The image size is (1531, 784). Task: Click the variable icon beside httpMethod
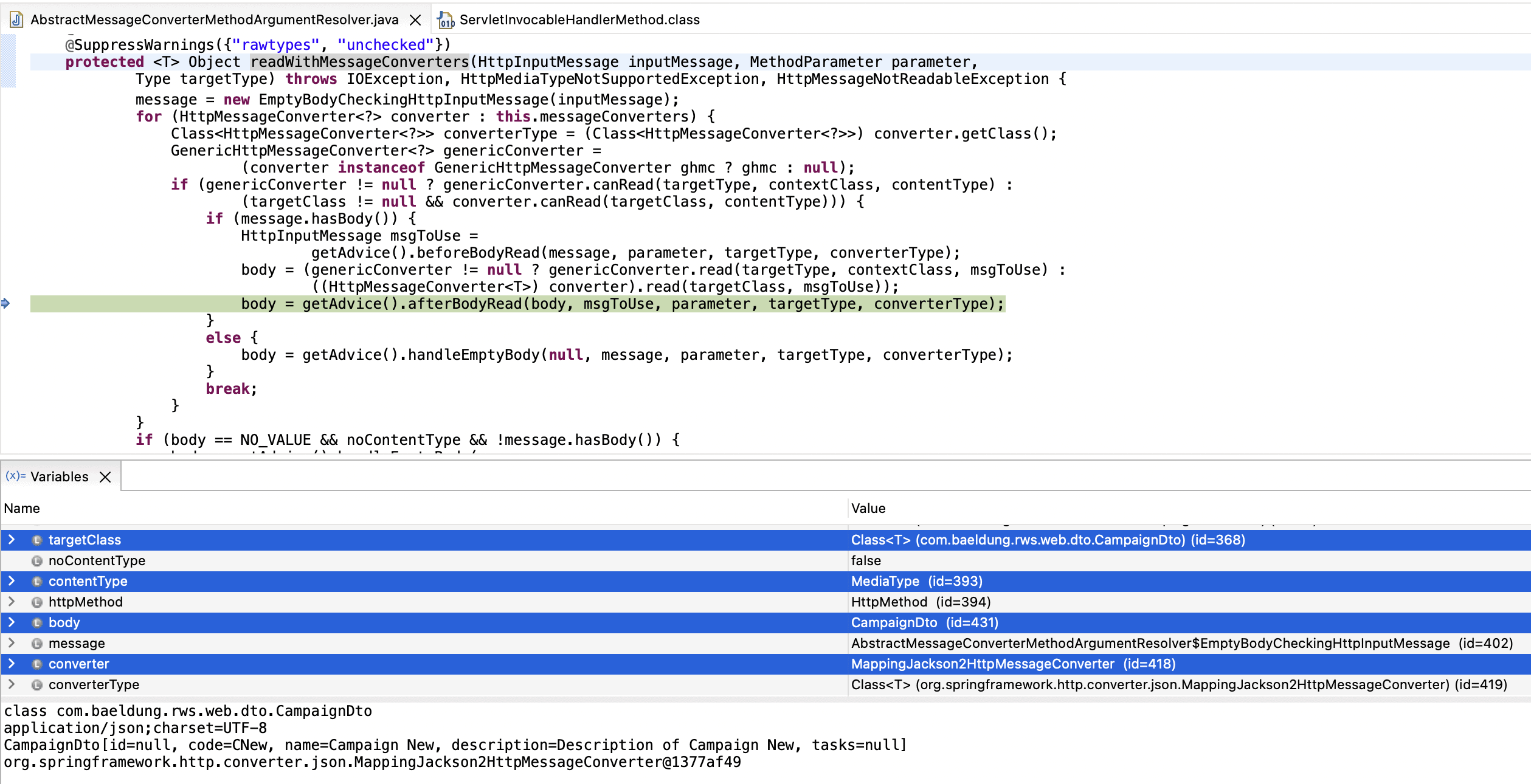tap(37, 602)
